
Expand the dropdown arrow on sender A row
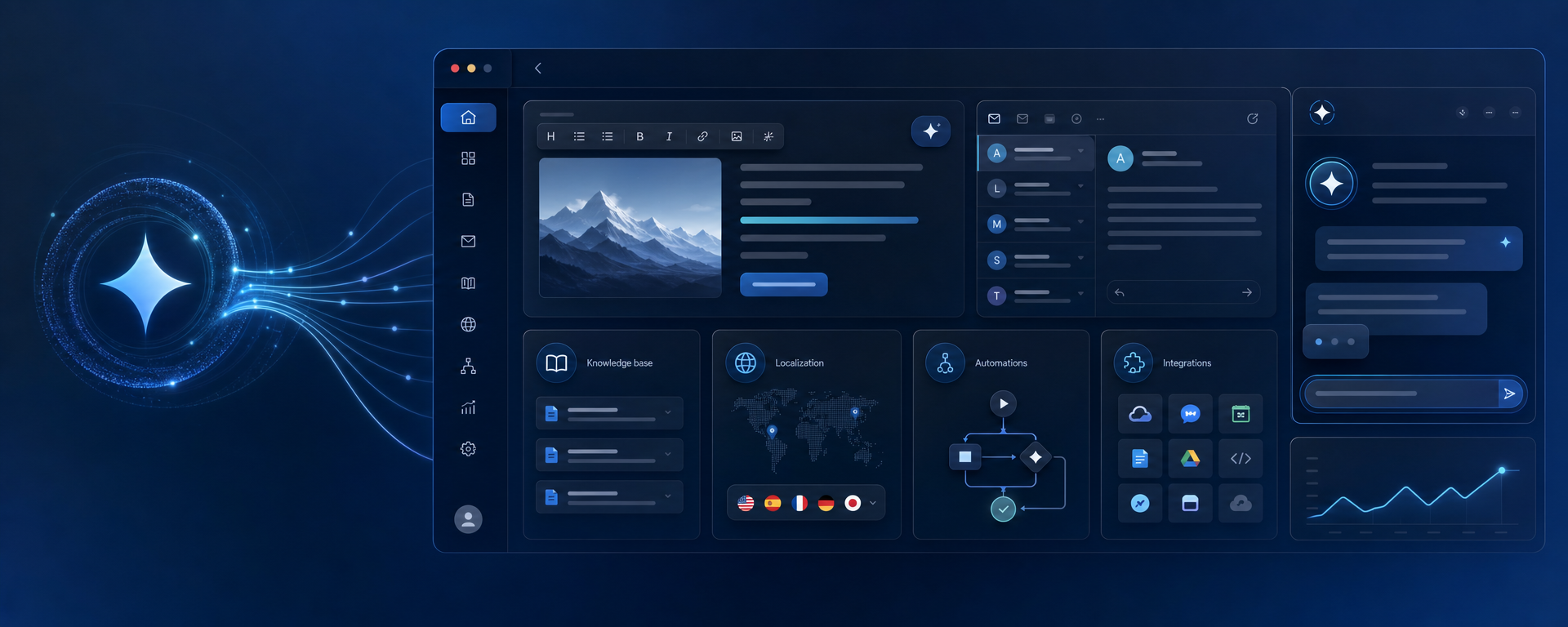[1080, 151]
